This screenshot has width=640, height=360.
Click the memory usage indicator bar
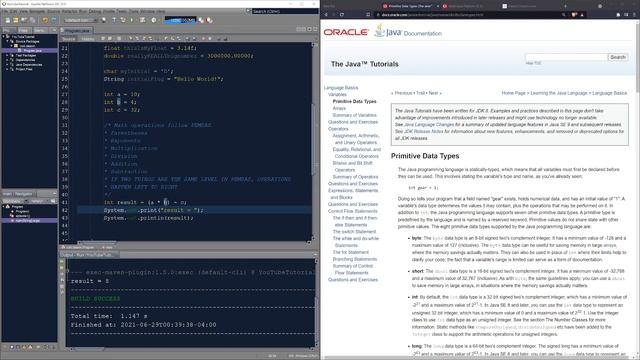point(180,20)
